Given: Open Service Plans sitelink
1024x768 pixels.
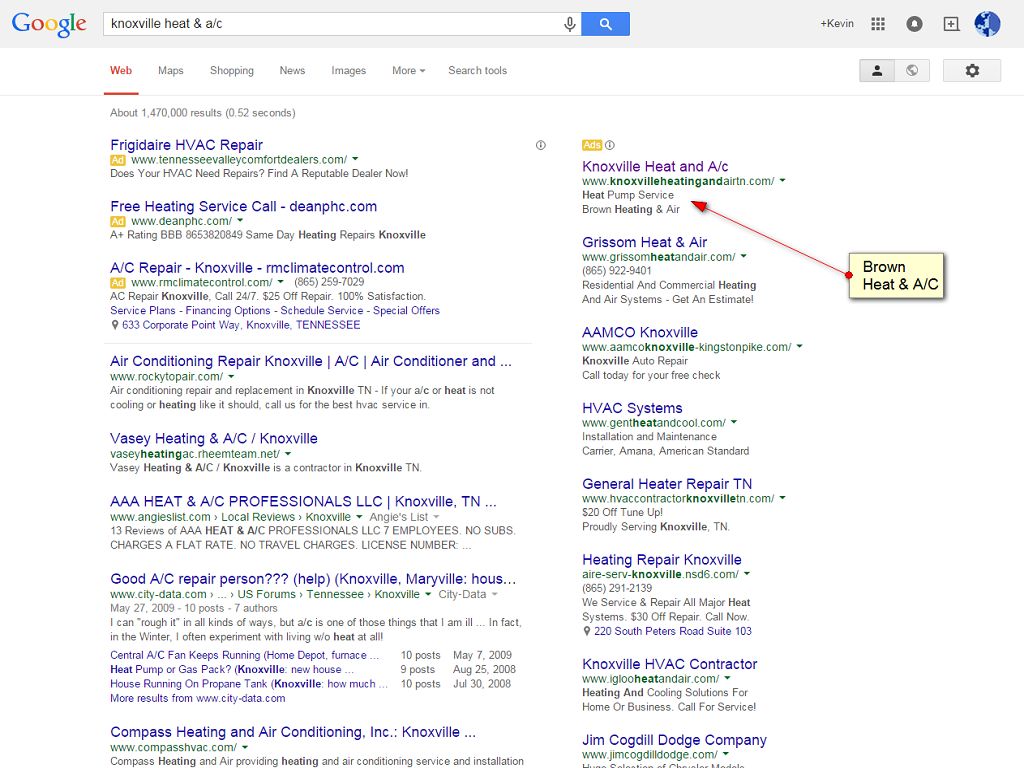Looking at the screenshot, I should pos(142,310).
